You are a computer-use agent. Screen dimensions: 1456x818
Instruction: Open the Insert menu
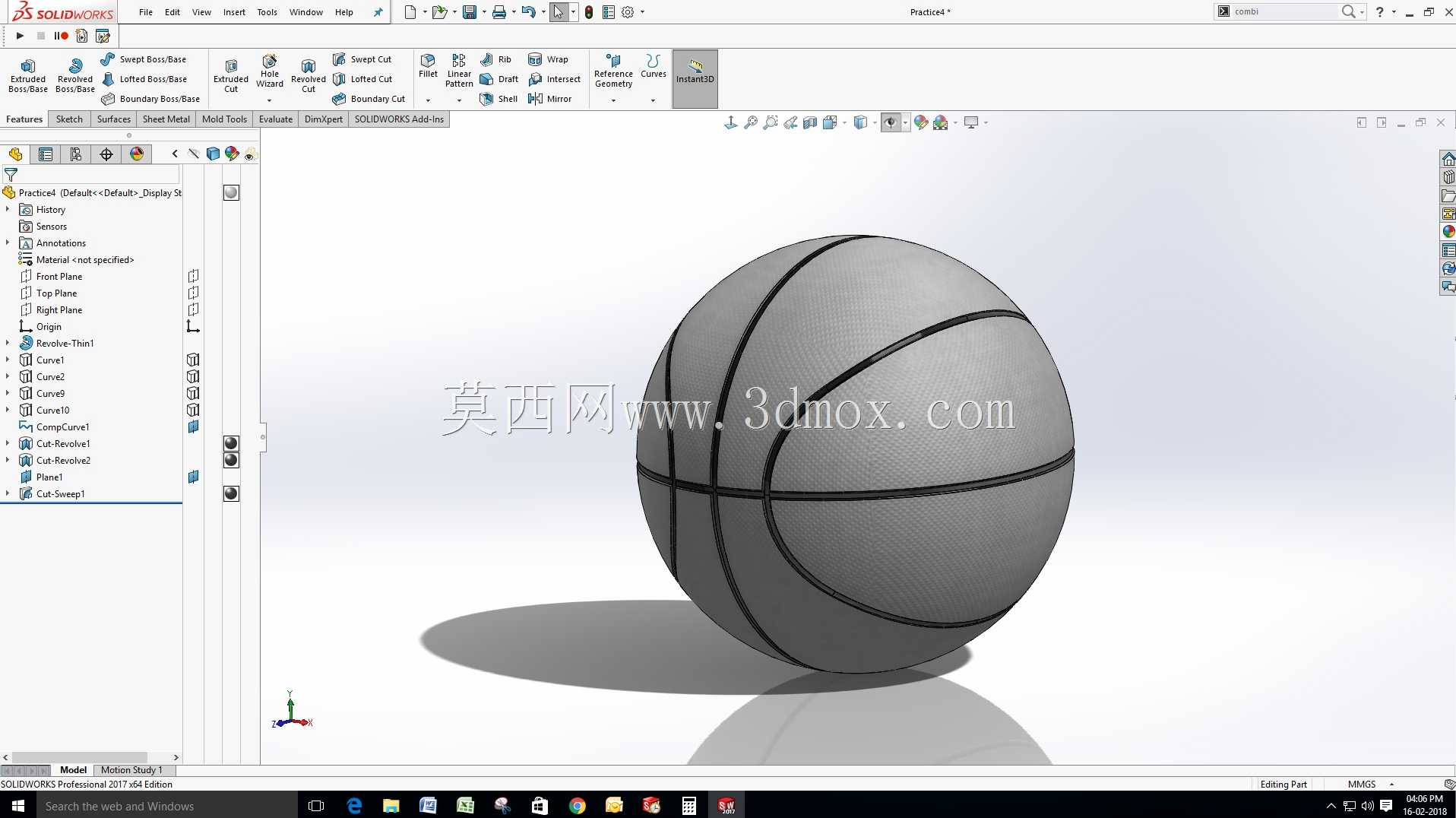tap(234, 12)
